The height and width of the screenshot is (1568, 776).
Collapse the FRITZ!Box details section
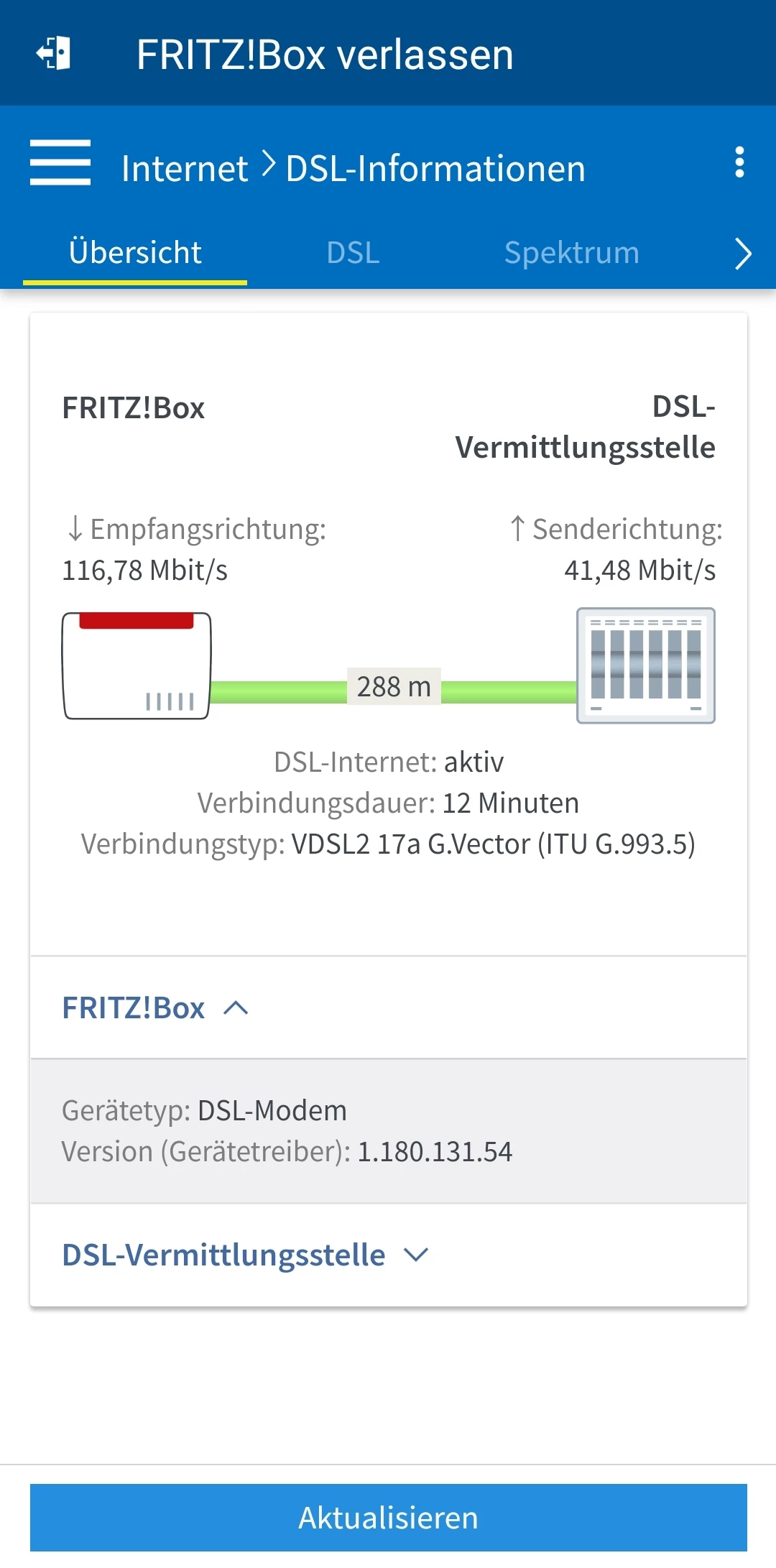pos(388,1007)
